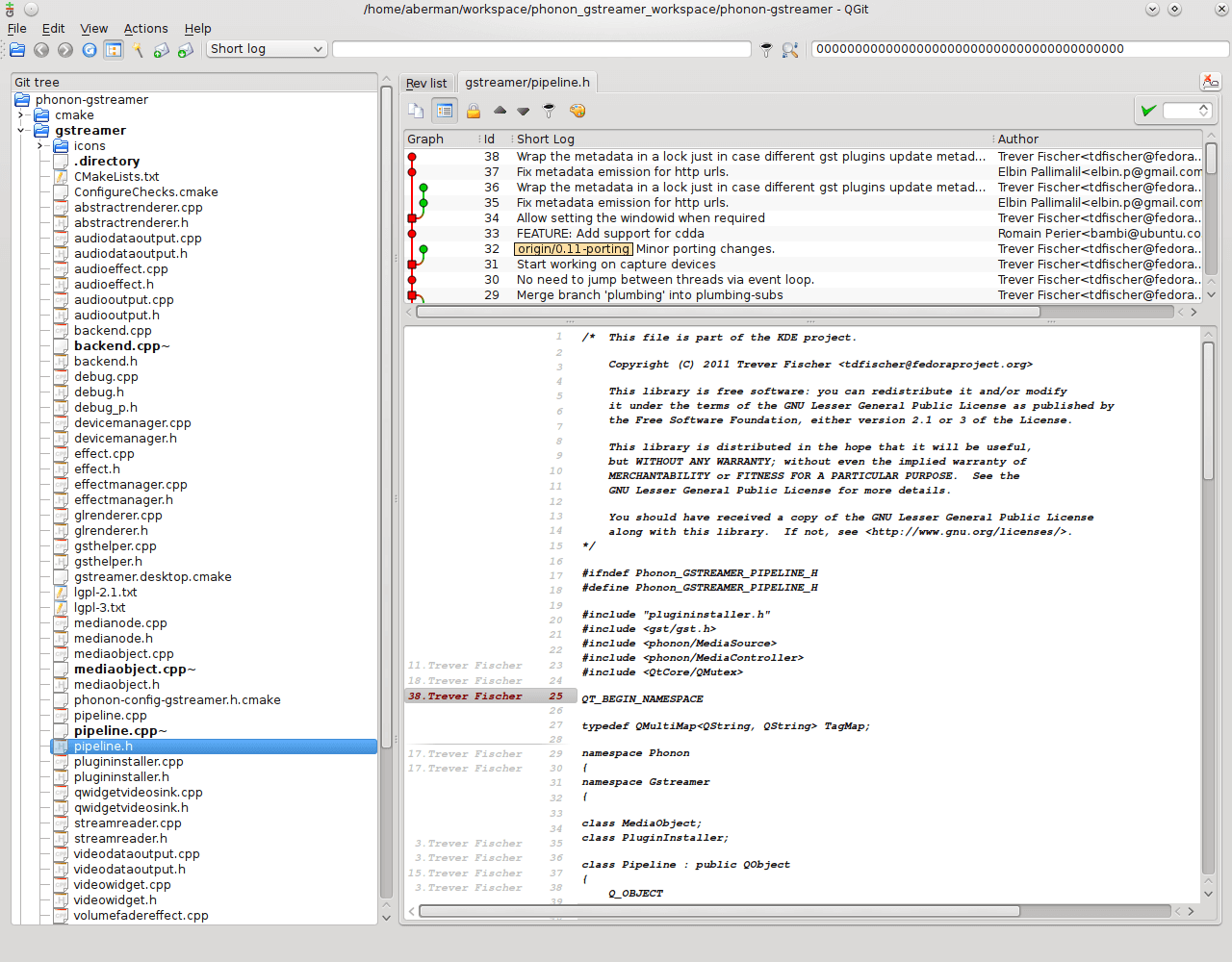Screen dimensions: 1232x962
Task: Click the open repository folder icon
Action: (17, 49)
